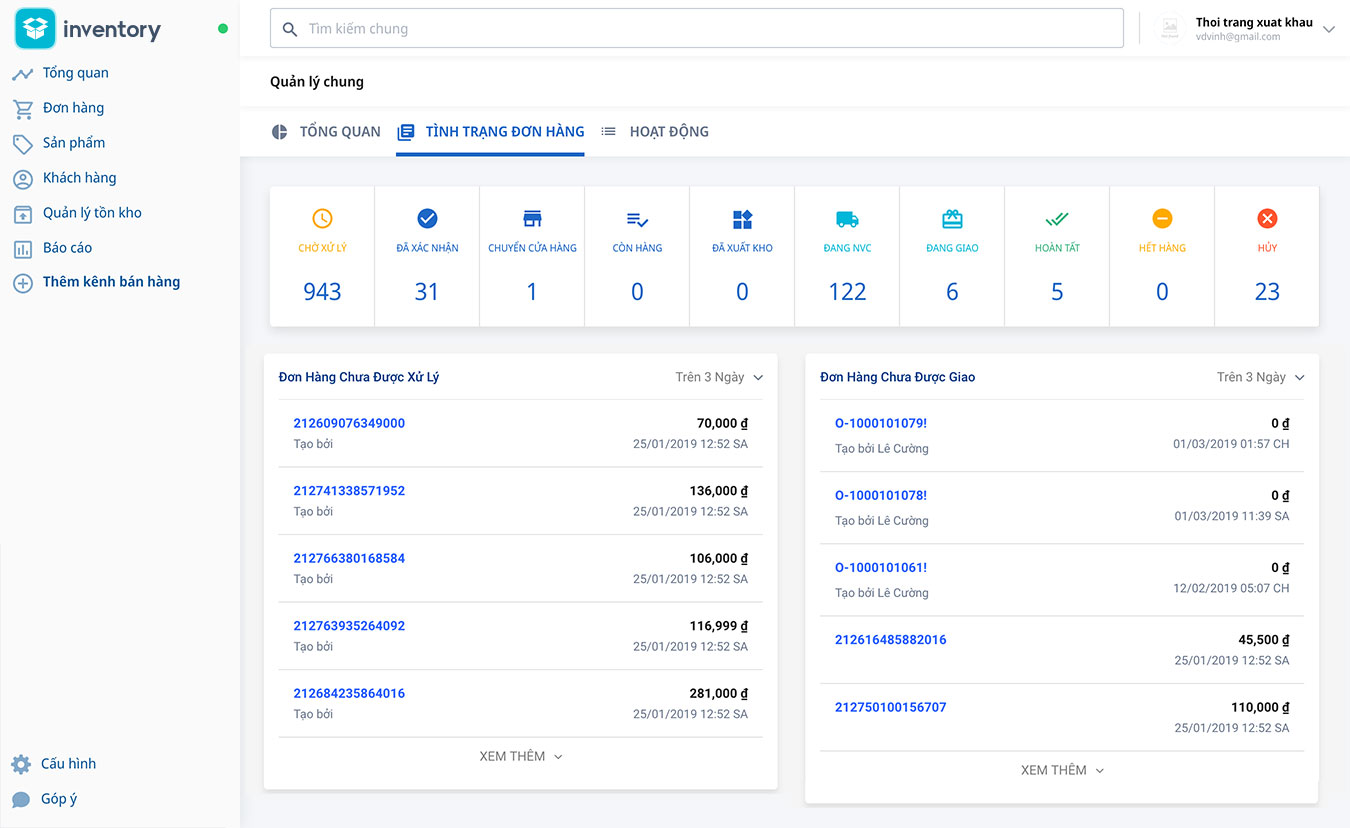Open Trên 3 Ngày filter for undelivered orders
Image resolution: width=1350 pixels, height=828 pixels.
coord(1261,377)
